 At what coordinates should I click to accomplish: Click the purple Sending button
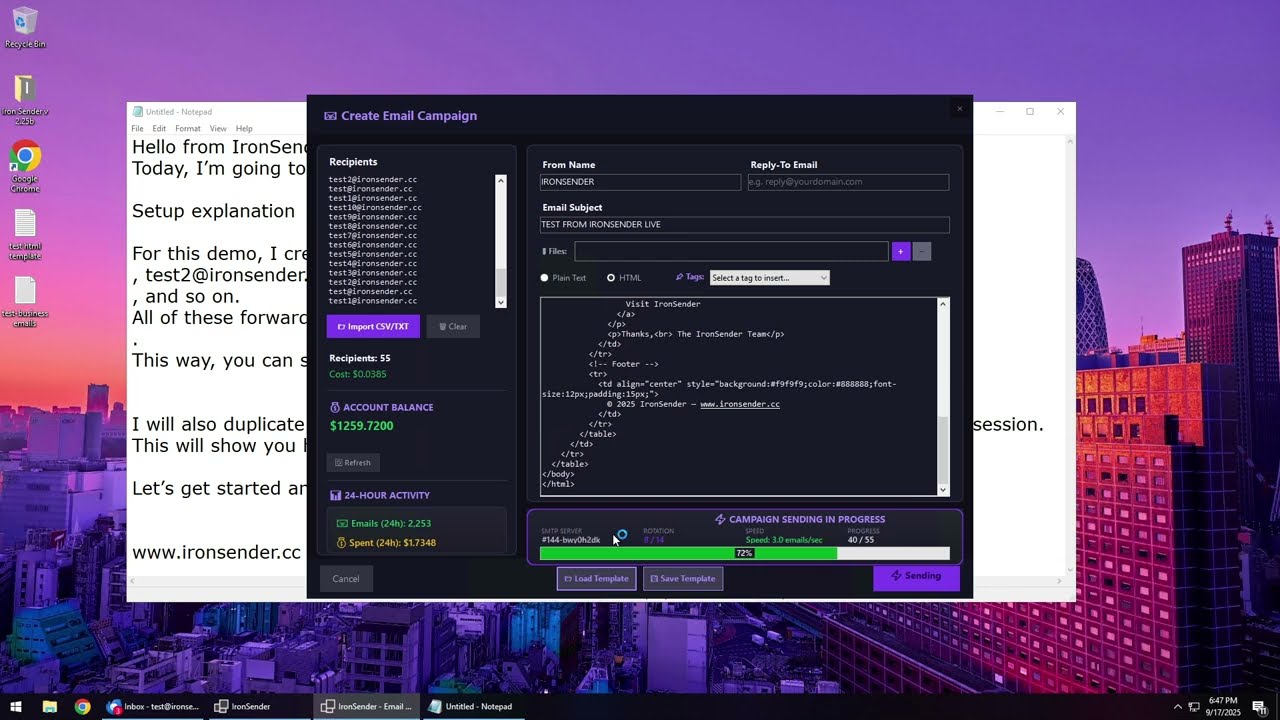916,576
